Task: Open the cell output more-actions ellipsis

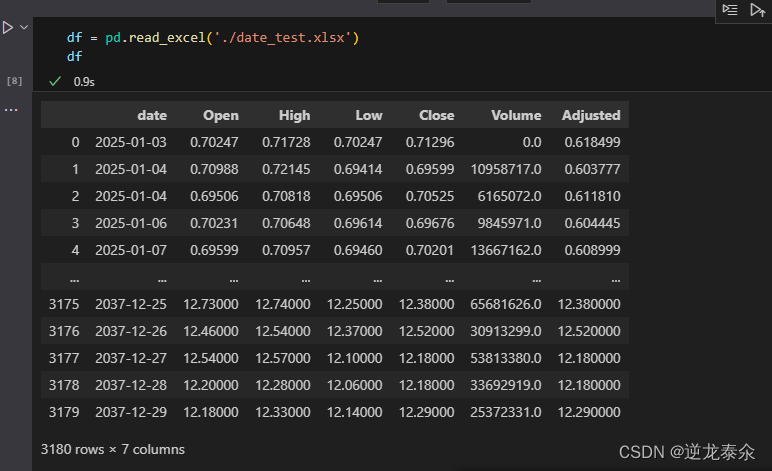Action: (x=11, y=109)
